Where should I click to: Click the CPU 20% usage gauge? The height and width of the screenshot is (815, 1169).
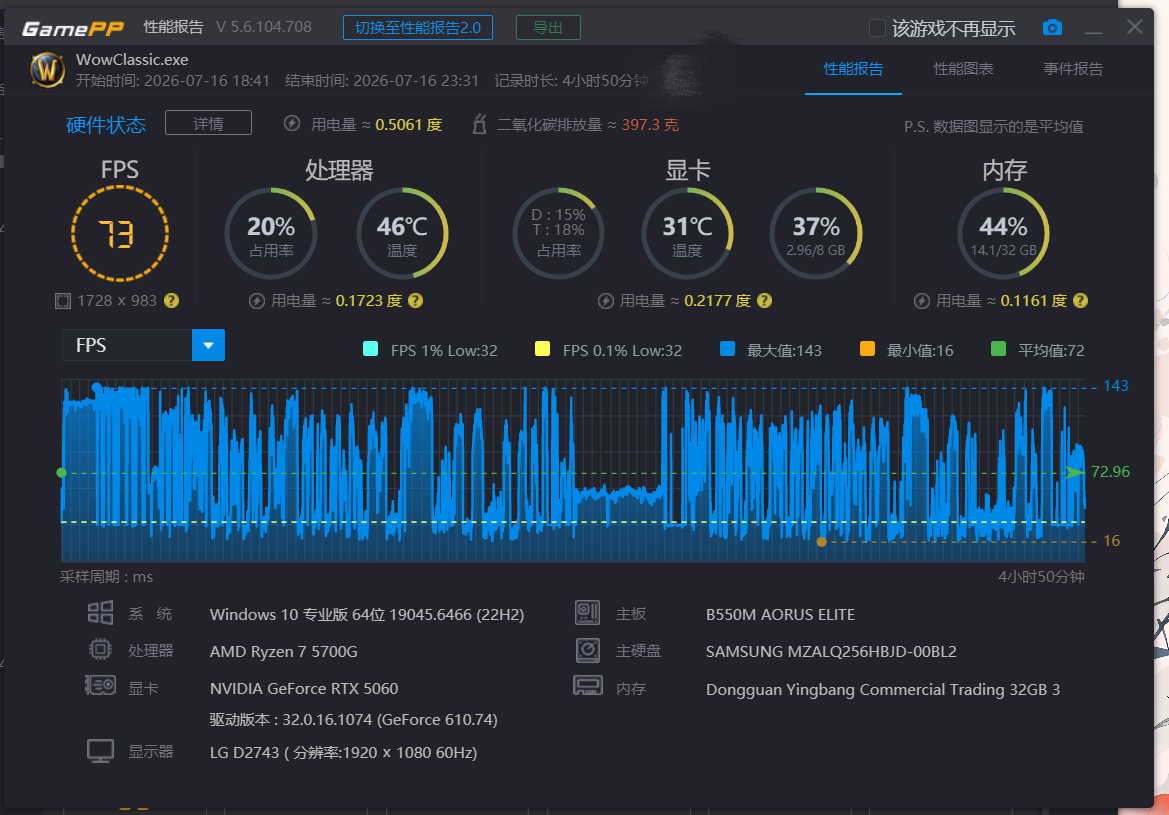pos(271,233)
